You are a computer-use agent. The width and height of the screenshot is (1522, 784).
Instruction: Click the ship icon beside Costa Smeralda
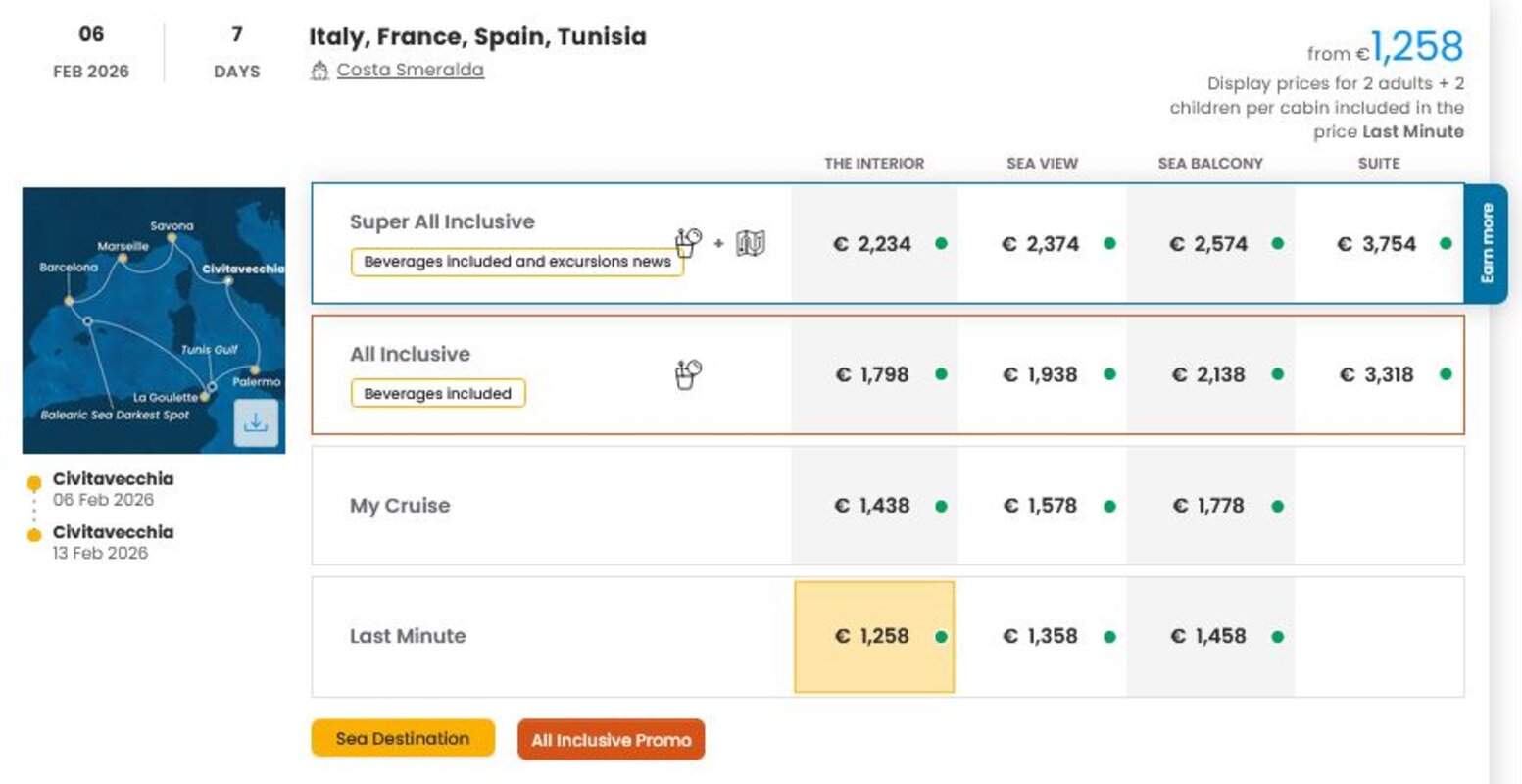(x=319, y=71)
